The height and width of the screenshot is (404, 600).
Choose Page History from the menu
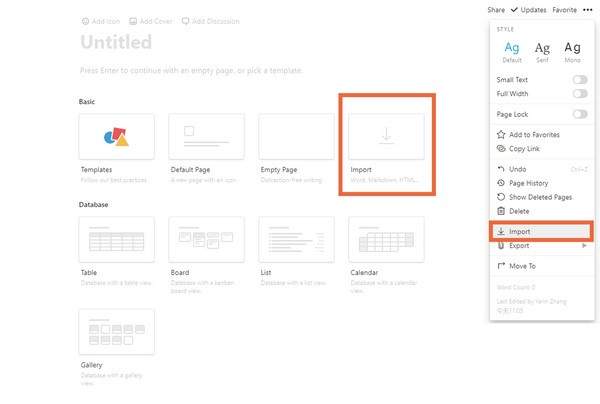click(x=542, y=183)
